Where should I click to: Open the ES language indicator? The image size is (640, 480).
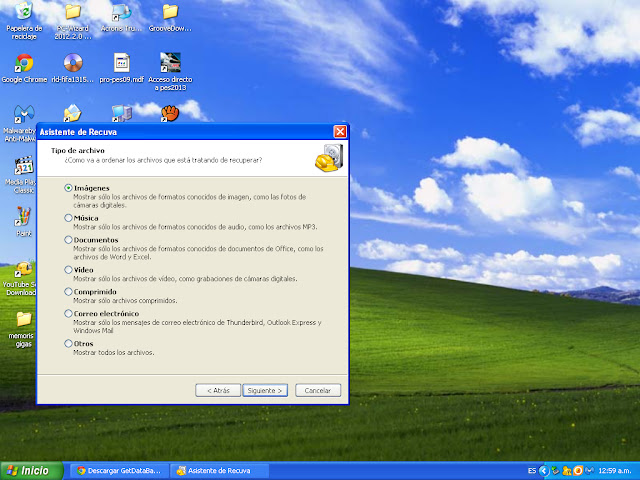[532, 471]
